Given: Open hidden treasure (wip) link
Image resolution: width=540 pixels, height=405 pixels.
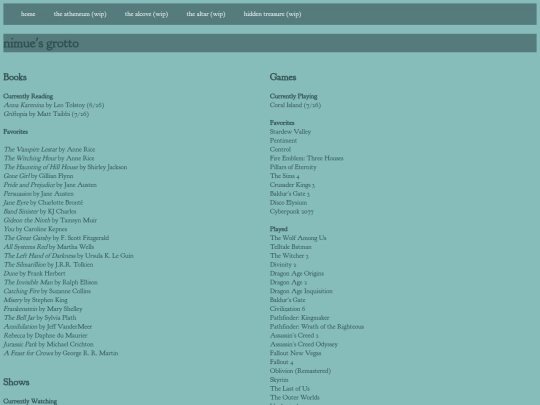Looking at the screenshot, I should point(272,14).
